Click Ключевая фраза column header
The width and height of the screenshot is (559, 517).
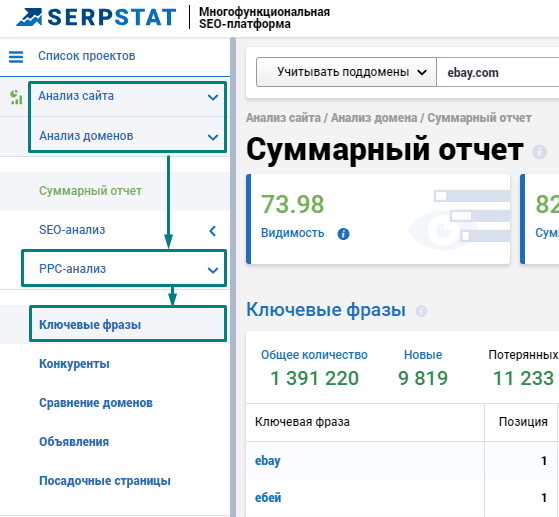[302, 422]
